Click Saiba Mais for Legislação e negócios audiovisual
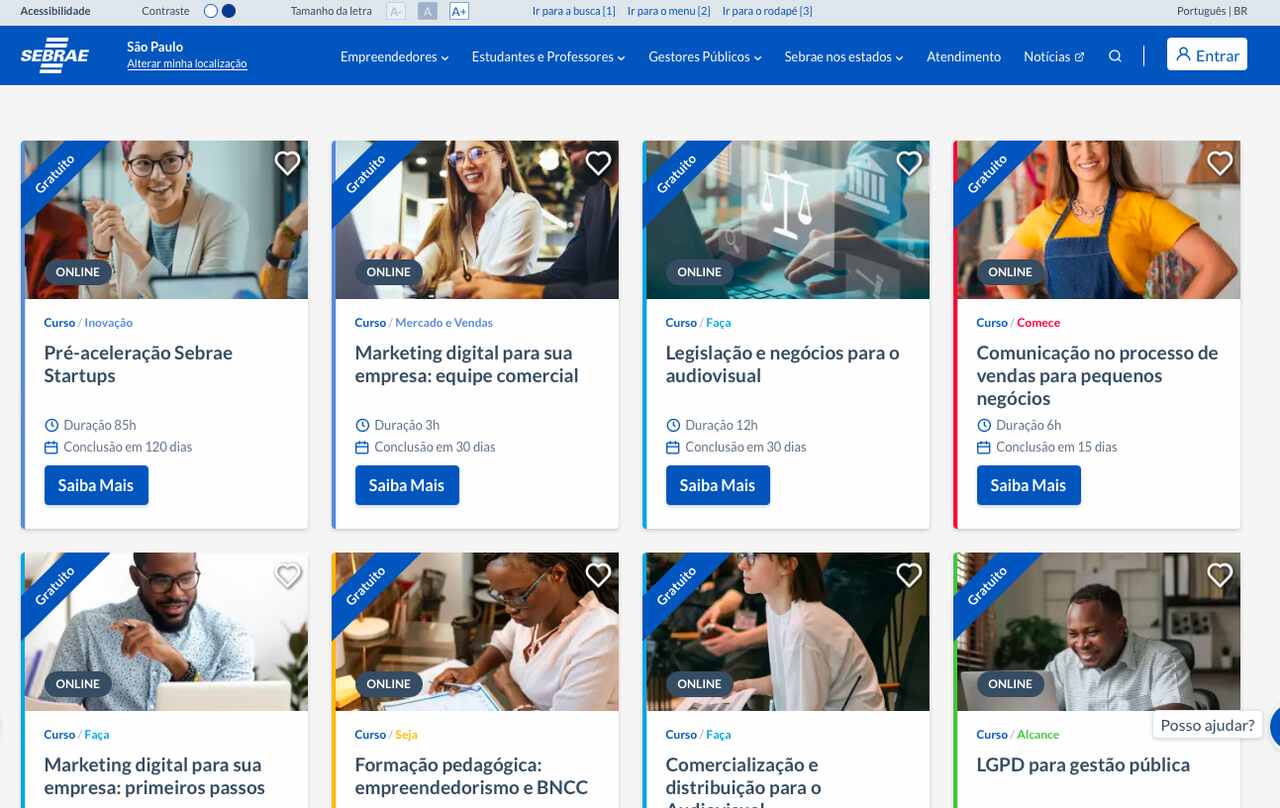The width and height of the screenshot is (1280, 808). 718,485
